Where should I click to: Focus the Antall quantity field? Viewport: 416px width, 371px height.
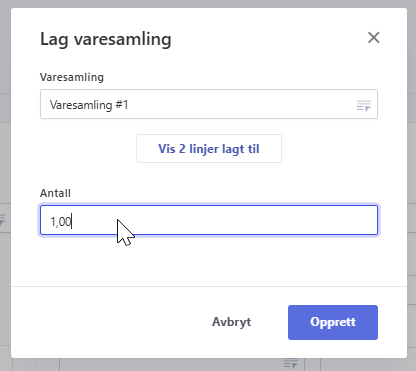click(209, 220)
